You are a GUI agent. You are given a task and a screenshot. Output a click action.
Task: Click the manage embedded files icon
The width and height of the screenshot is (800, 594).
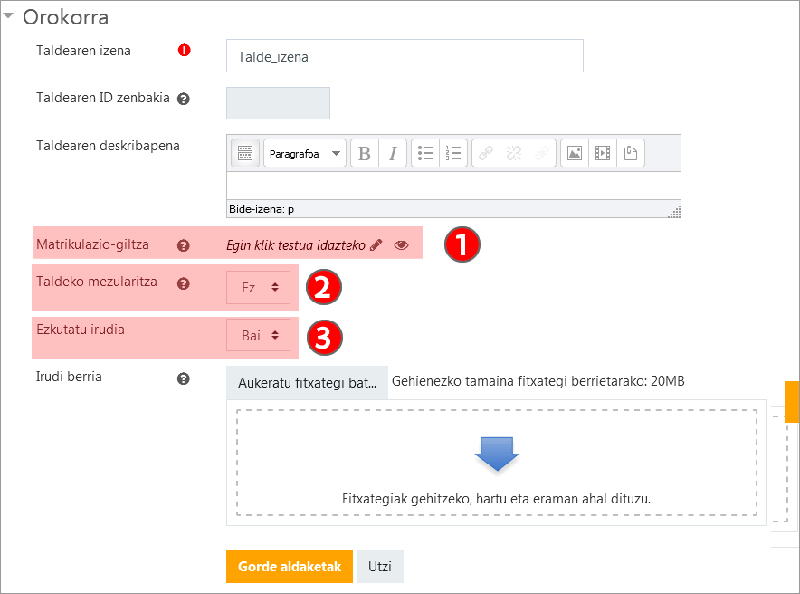tap(630, 153)
